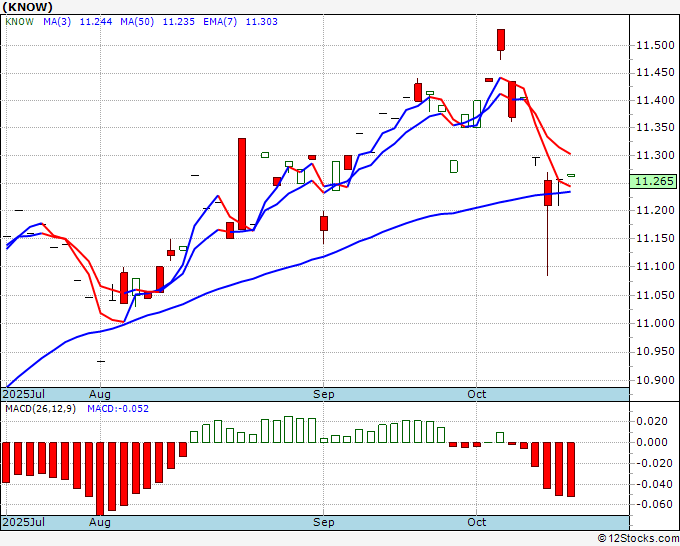Click the 11.300 price axis label
Image resolution: width=680 pixels, height=546 pixels.
click(655, 155)
